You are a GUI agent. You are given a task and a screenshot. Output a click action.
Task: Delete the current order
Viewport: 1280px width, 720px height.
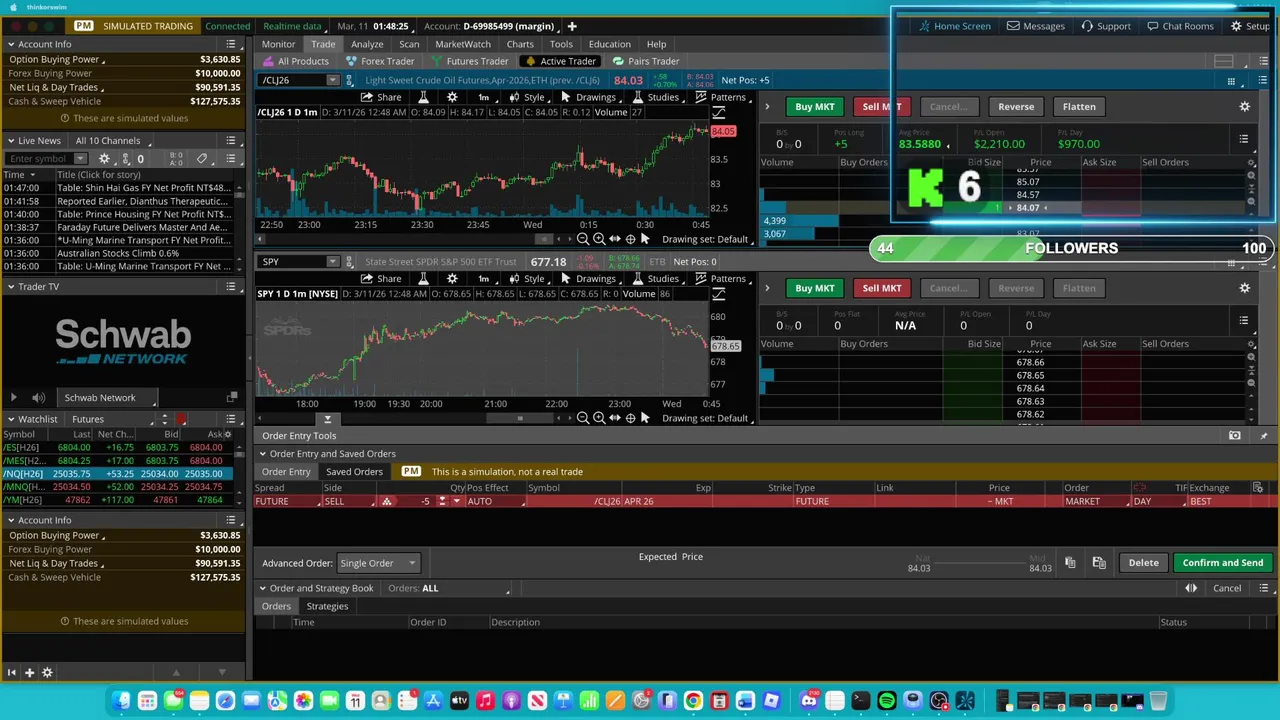[x=1144, y=563]
